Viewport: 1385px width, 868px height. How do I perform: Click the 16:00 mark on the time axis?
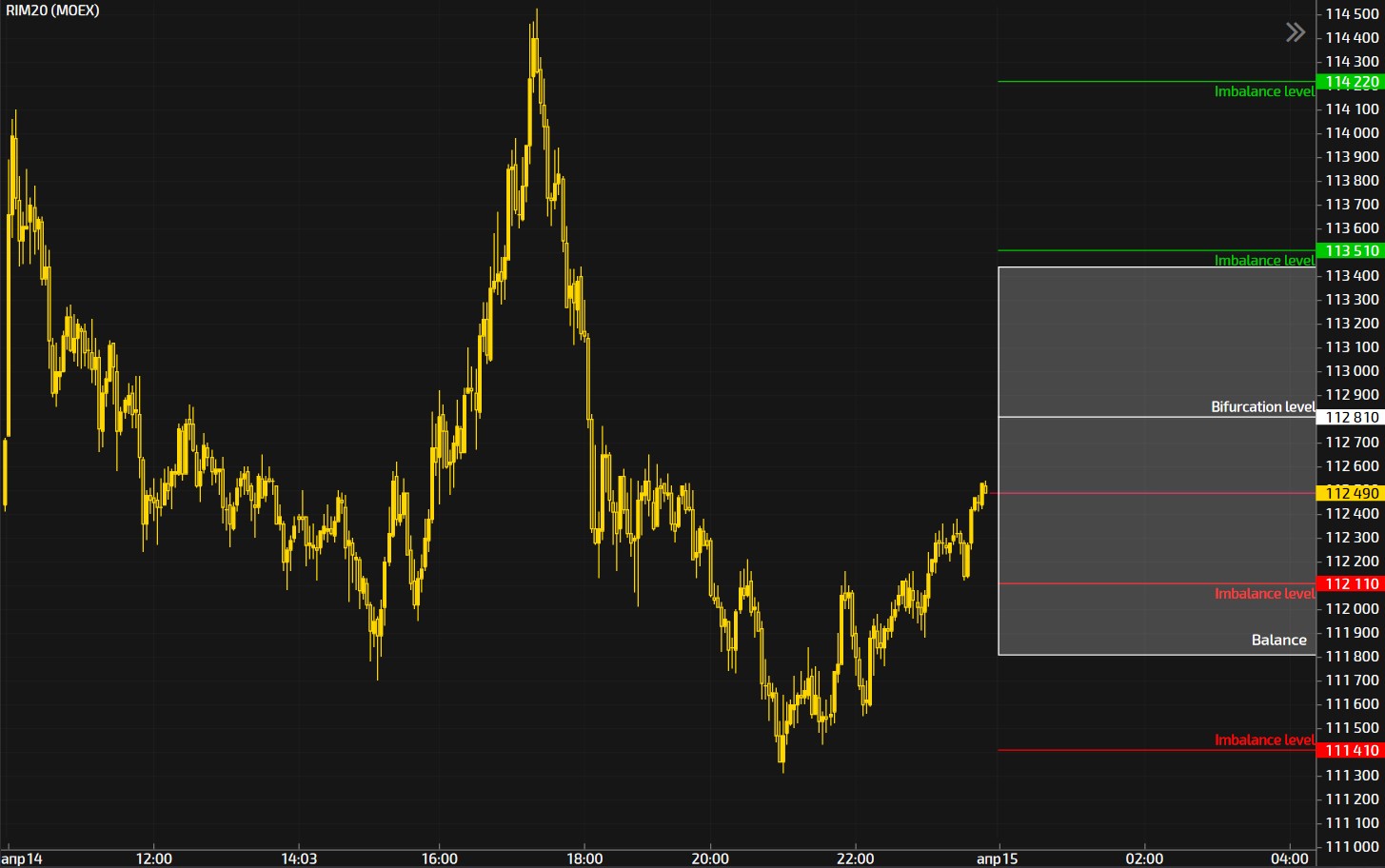(x=439, y=858)
